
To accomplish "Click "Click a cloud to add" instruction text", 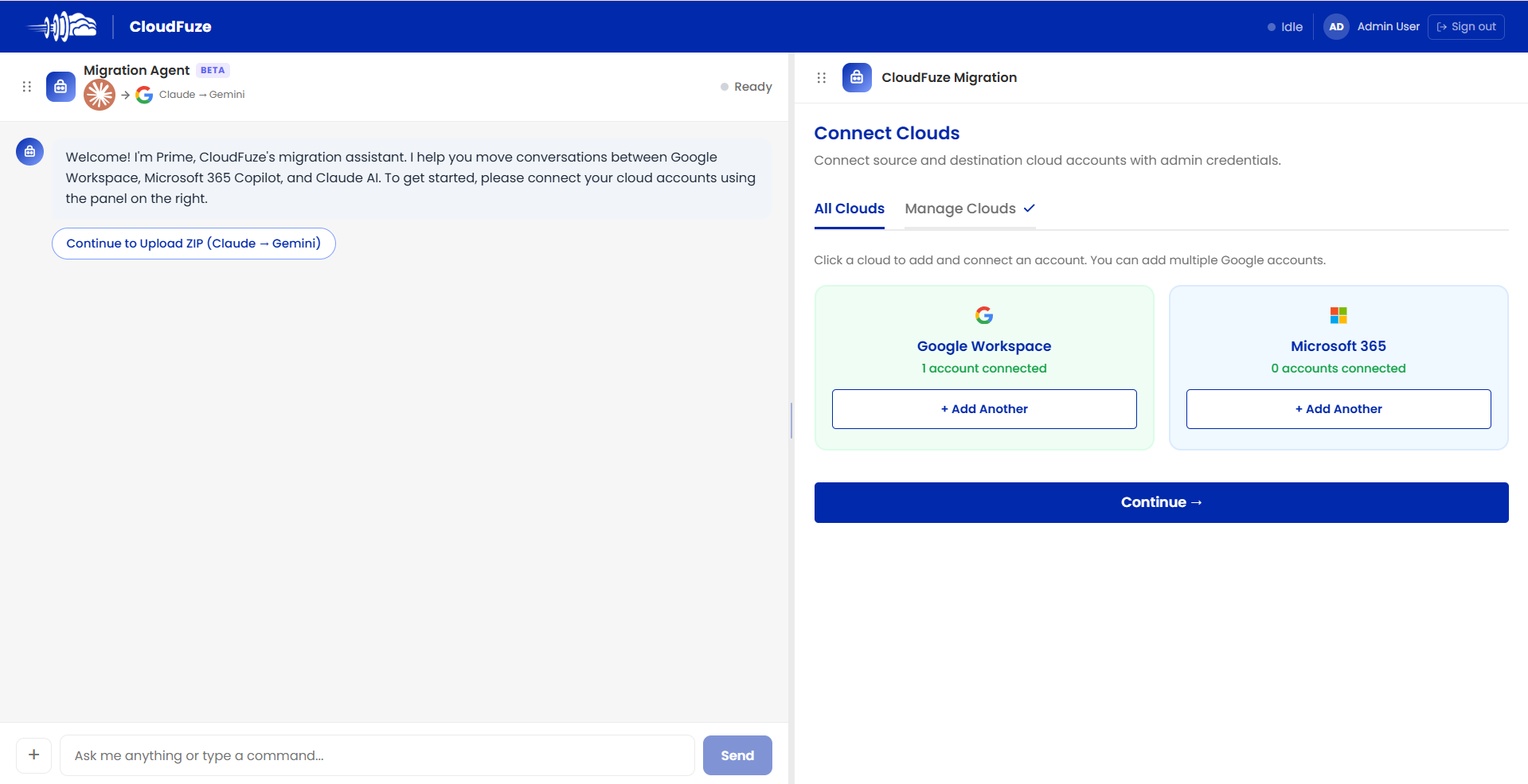I will [1069, 260].
